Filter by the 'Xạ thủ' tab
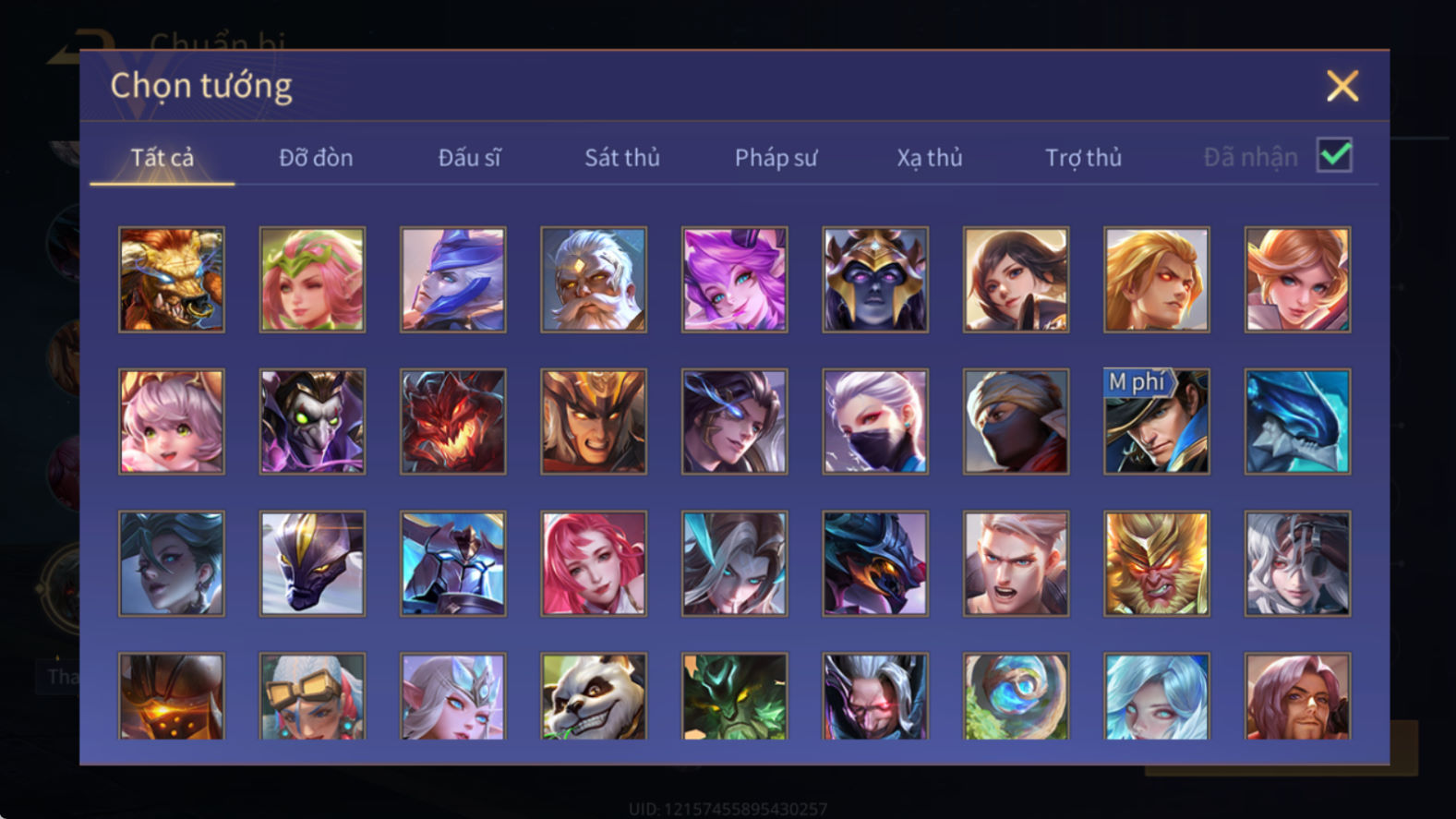The width and height of the screenshot is (1456, 819). click(x=930, y=158)
